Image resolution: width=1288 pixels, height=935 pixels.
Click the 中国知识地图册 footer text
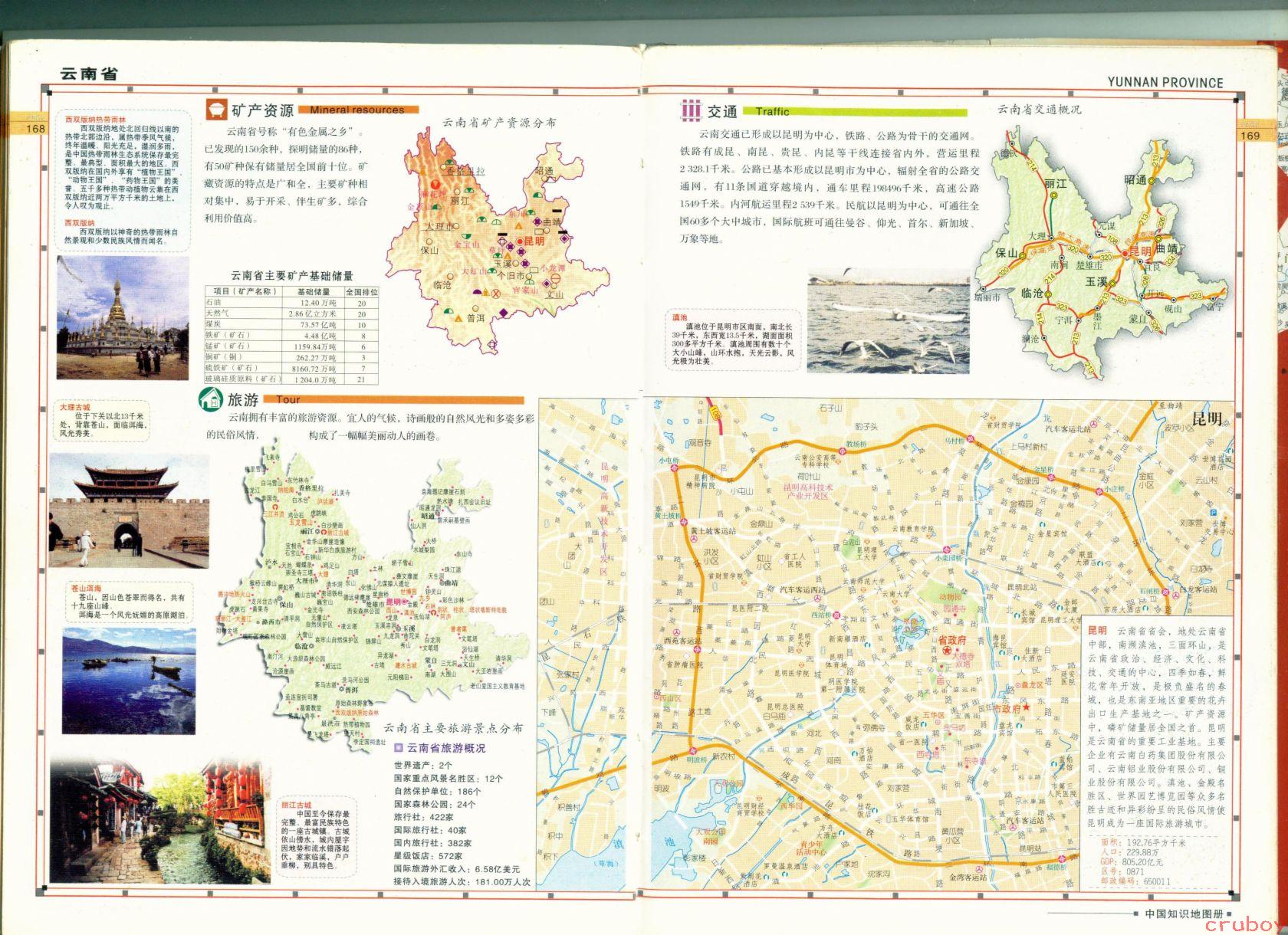[x=1184, y=914]
